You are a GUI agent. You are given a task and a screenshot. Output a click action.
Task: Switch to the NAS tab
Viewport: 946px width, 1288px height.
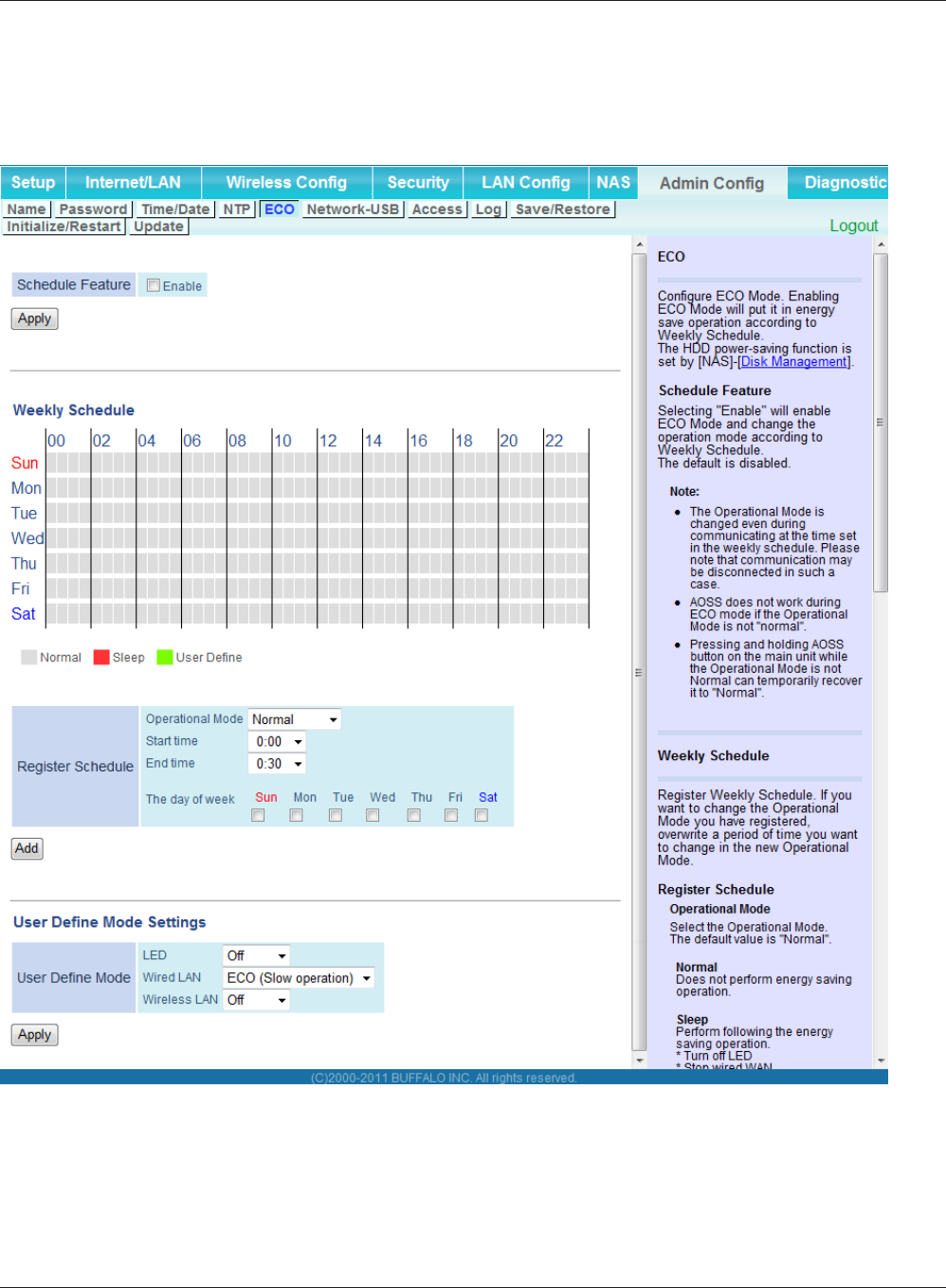point(613,183)
